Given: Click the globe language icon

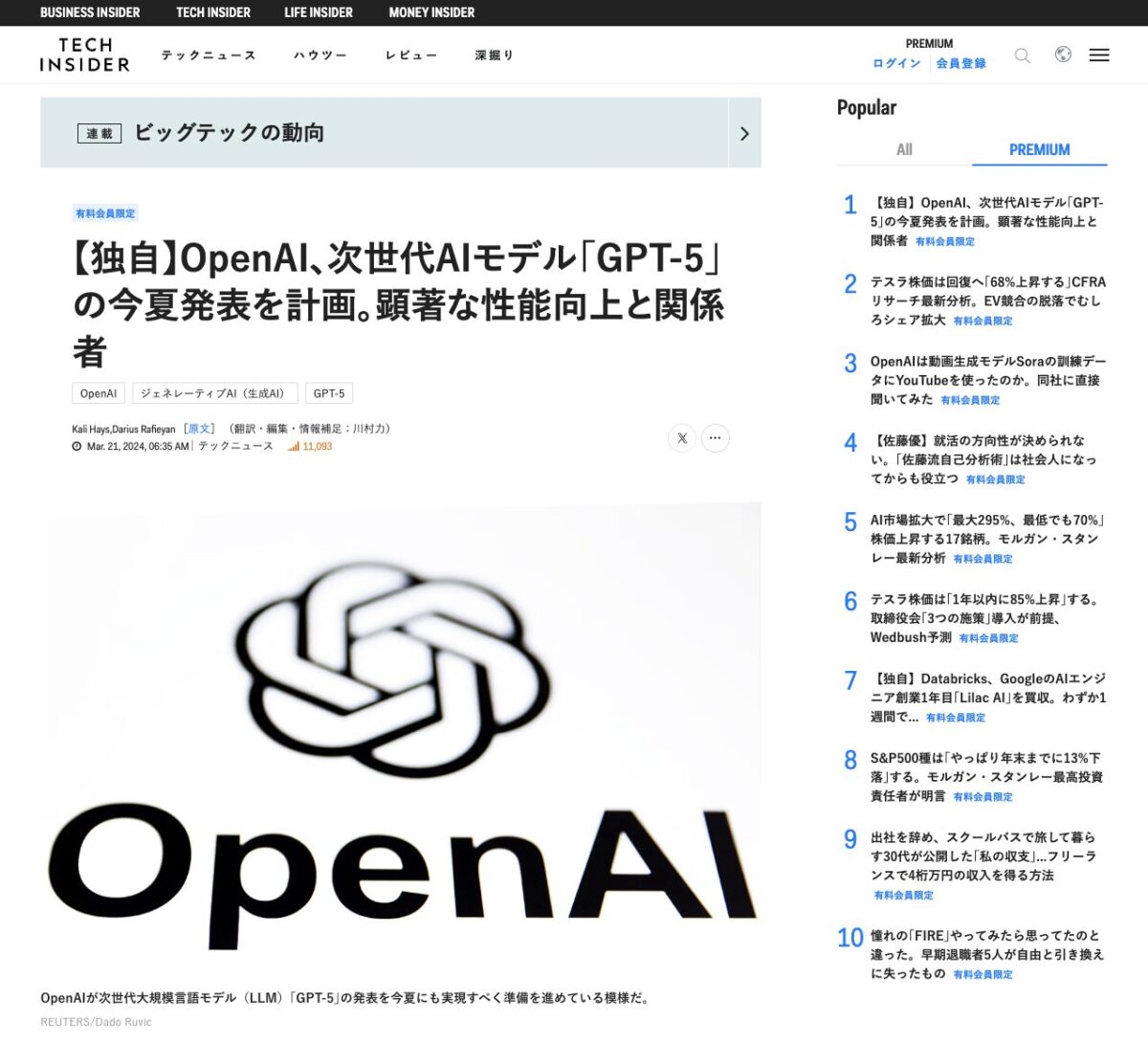Looking at the screenshot, I should pyautogui.click(x=1061, y=56).
